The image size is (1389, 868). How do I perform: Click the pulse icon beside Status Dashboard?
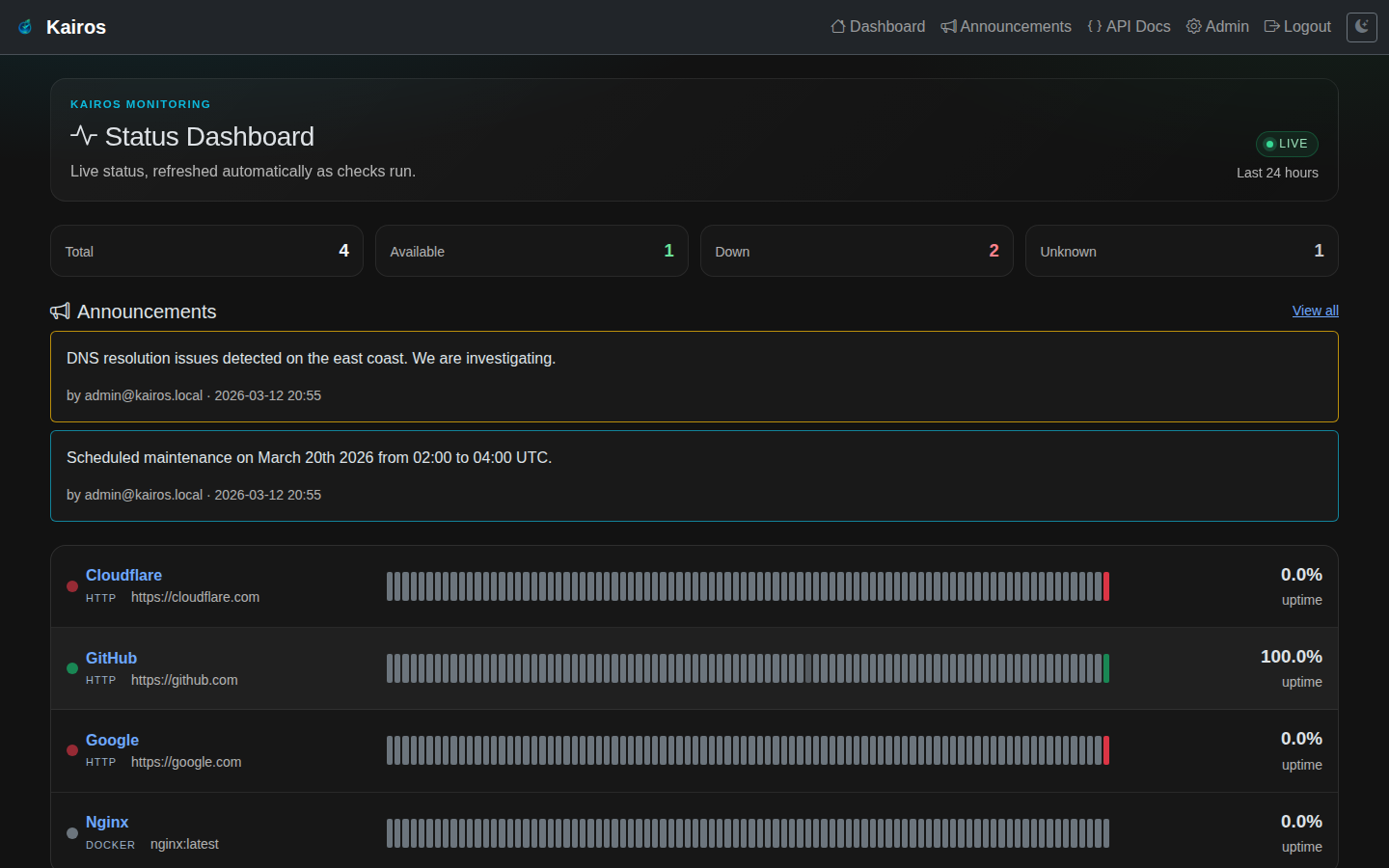pyautogui.click(x=83, y=136)
